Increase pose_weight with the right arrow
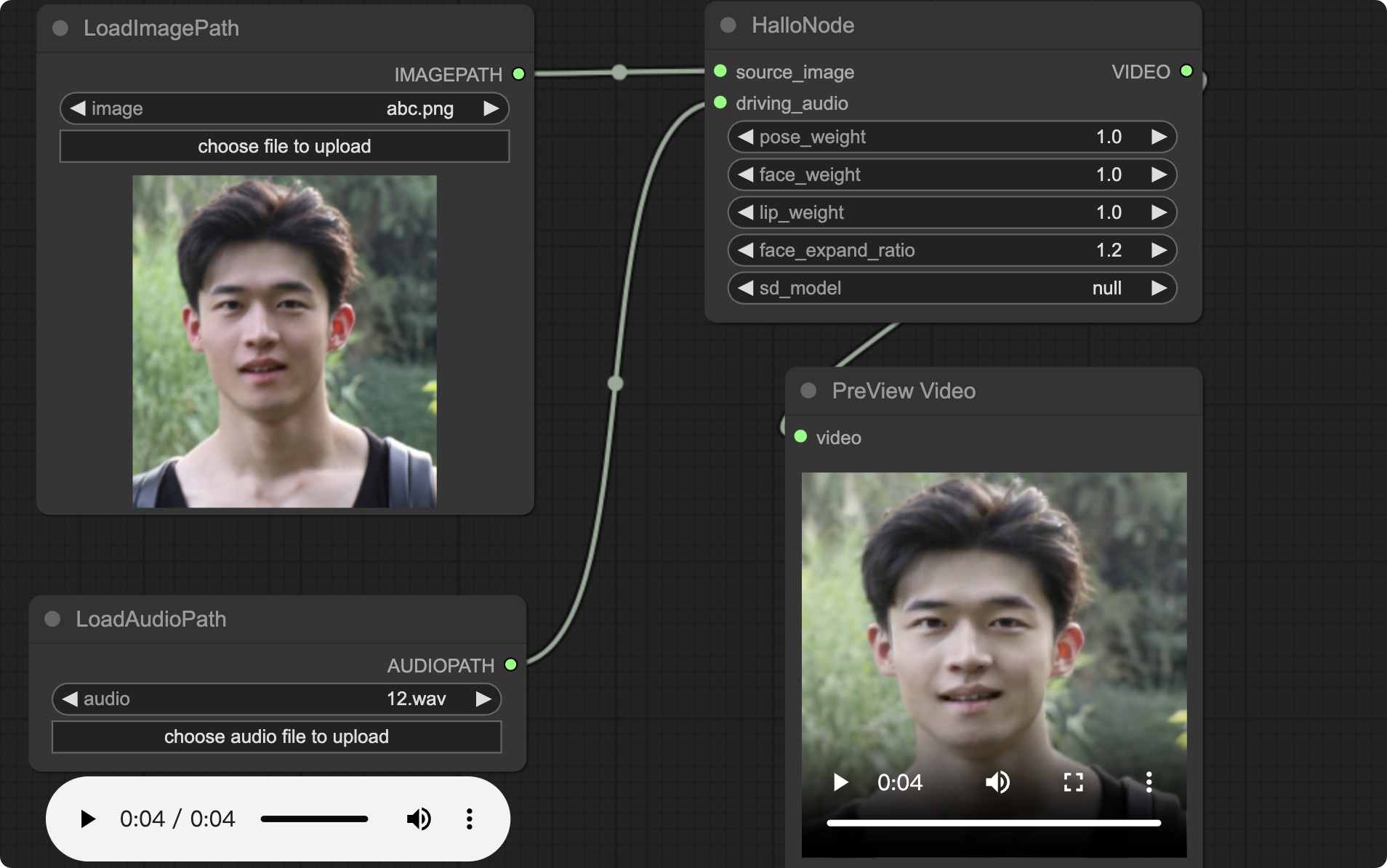 point(1159,137)
